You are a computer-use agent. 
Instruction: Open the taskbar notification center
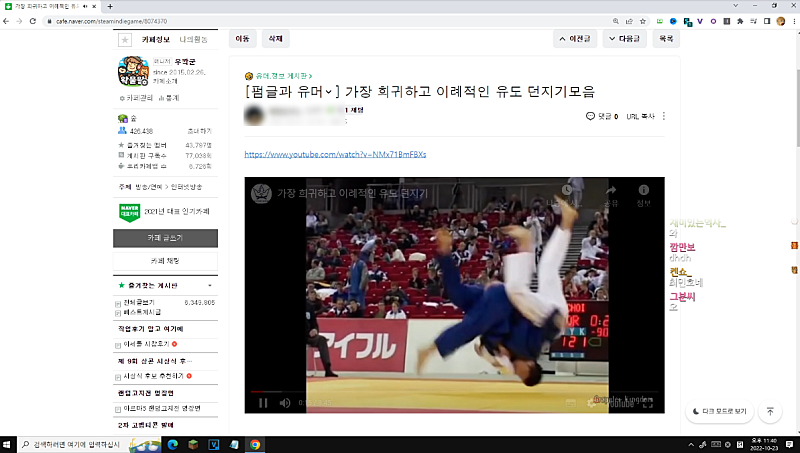click(x=789, y=444)
